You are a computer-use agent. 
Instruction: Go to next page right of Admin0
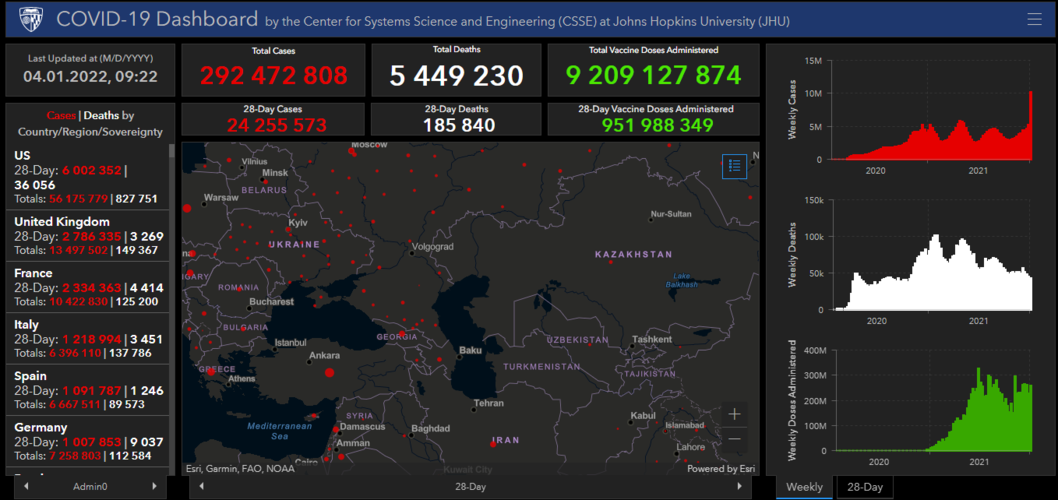pos(154,487)
